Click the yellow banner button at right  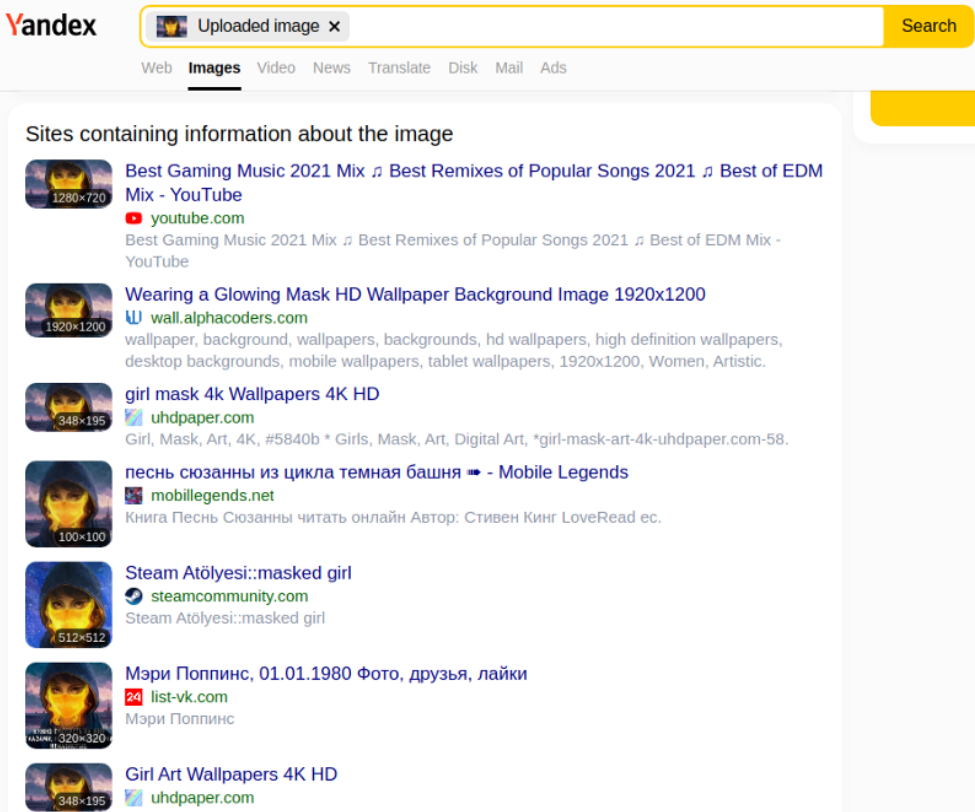point(923,108)
